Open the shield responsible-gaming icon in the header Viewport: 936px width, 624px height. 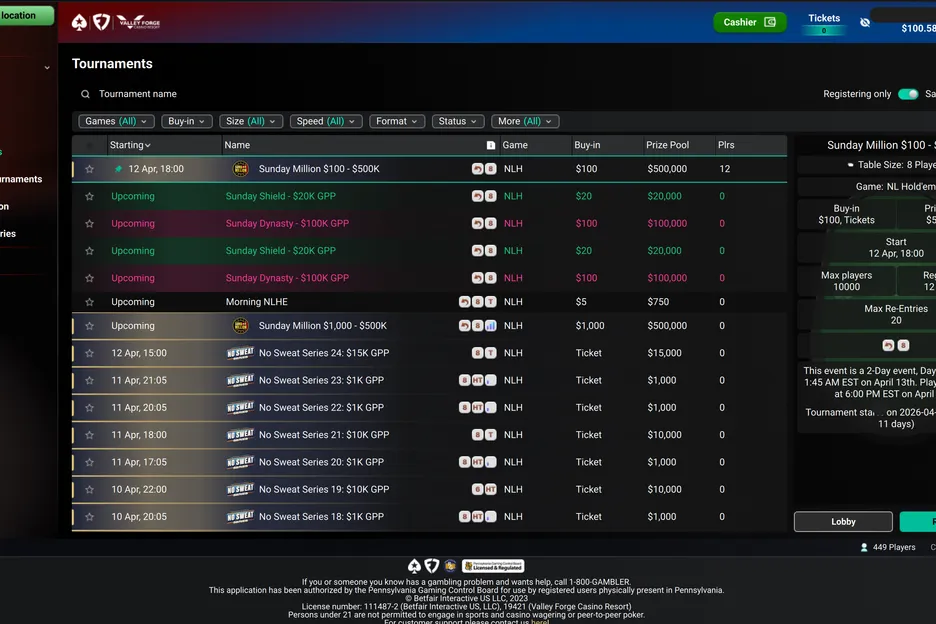[102, 21]
